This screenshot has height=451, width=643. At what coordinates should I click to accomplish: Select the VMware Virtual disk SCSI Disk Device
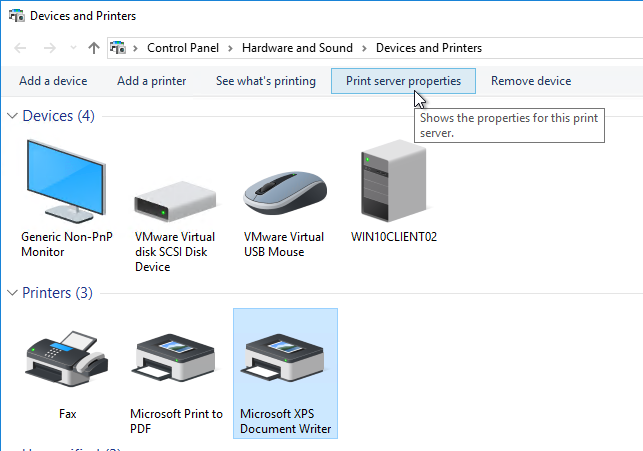[175, 200]
